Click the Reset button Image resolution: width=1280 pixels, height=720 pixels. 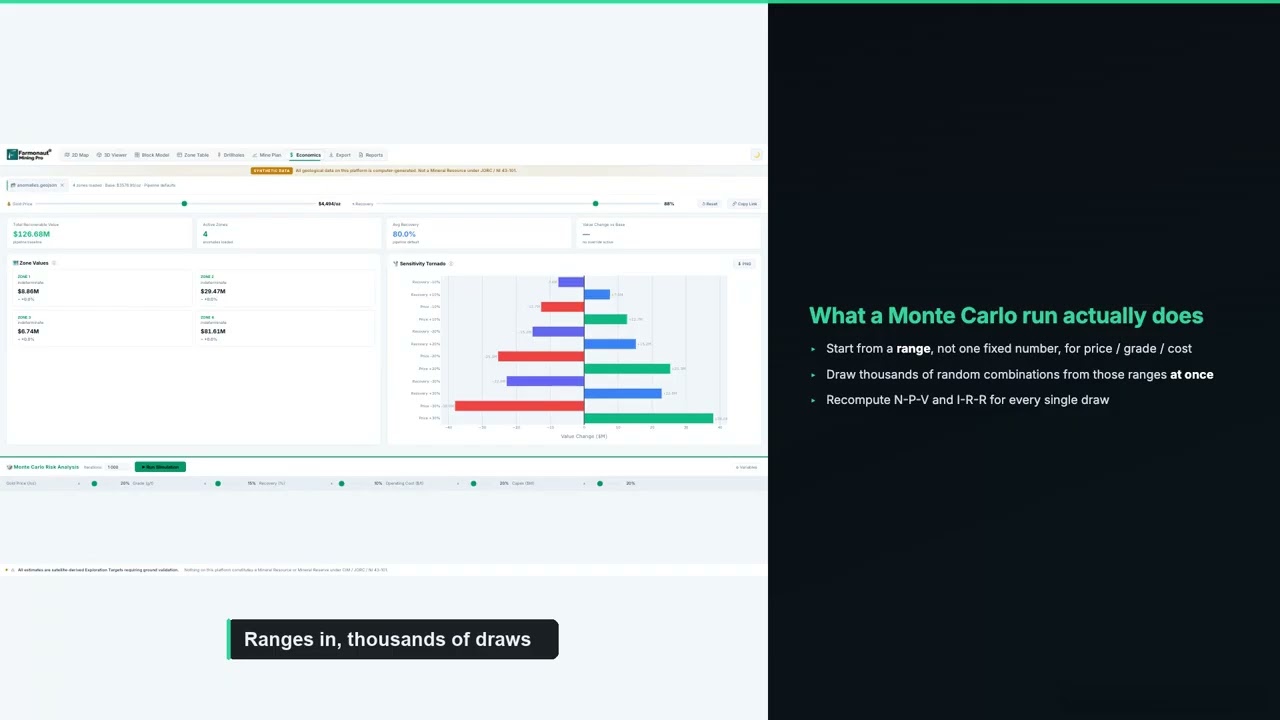(710, 204)
